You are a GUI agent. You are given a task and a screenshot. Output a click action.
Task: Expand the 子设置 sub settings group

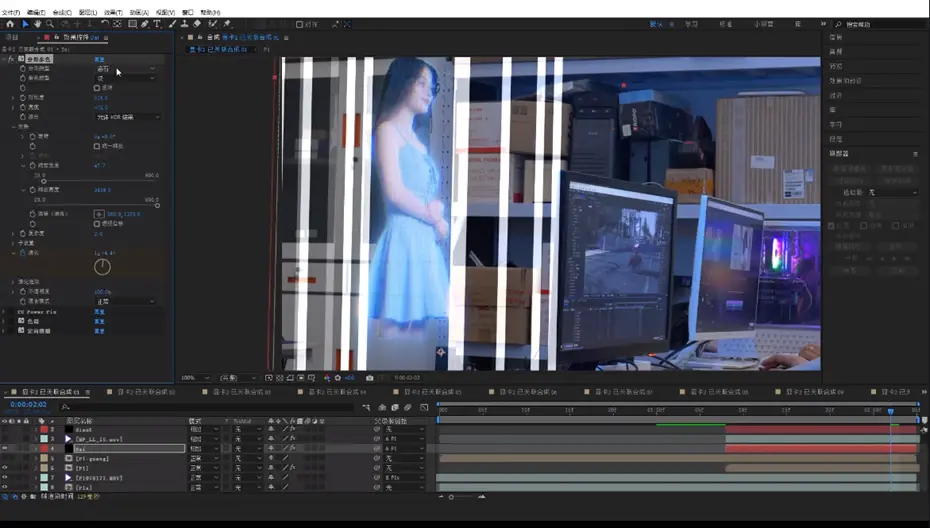click(x=14, y=243)
